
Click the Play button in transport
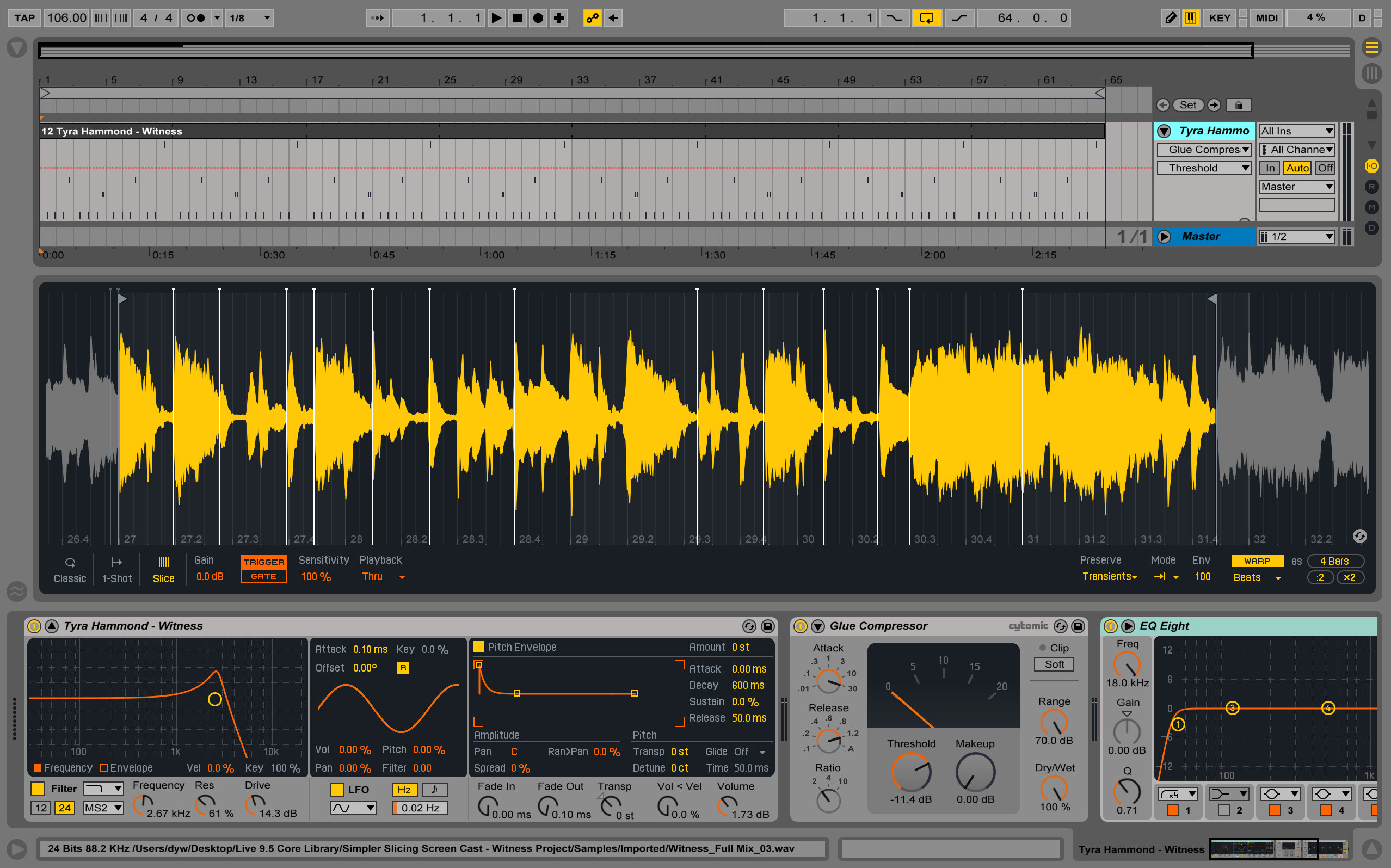click(x=496, y=18)
